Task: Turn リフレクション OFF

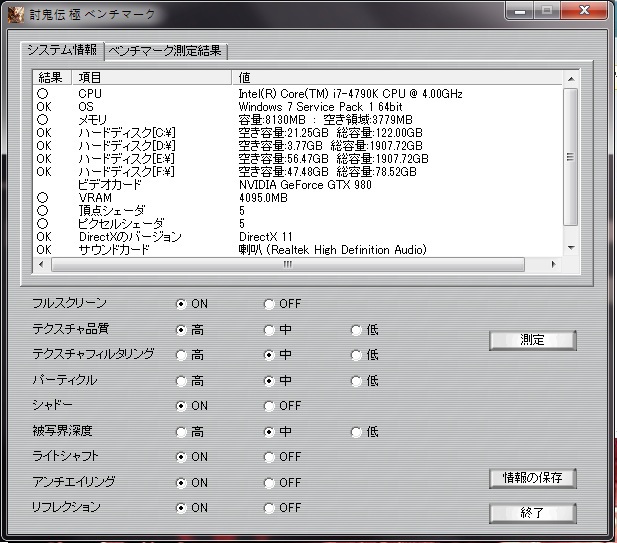Action: pos(269,508)
